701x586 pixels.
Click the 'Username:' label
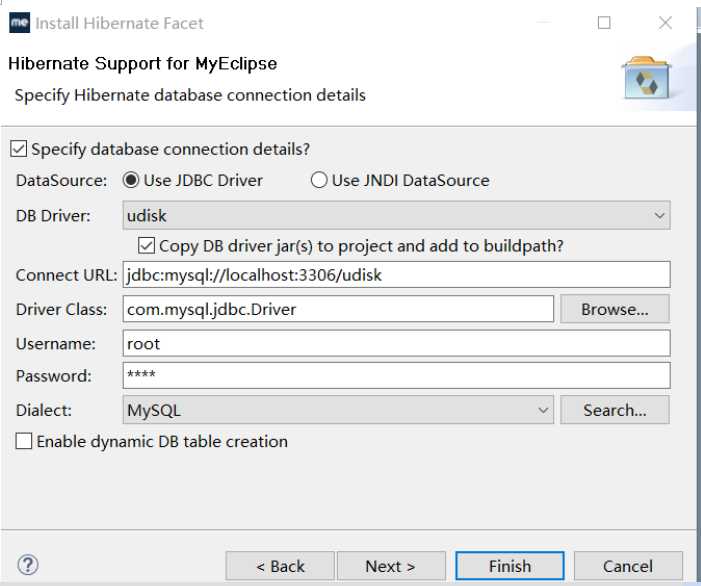tap(55, 343)
